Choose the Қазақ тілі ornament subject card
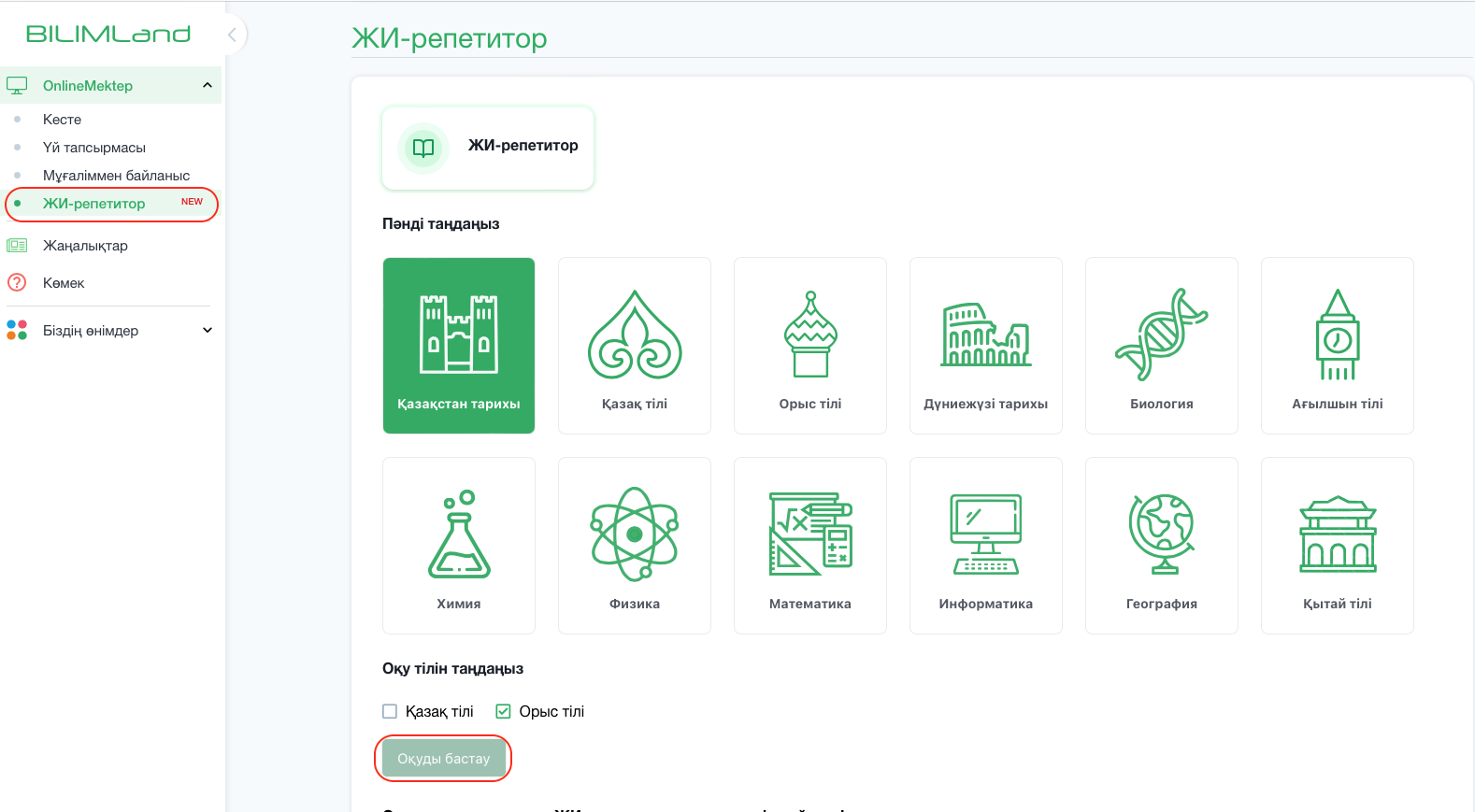The image size is (1475, 812). point(635,346)
